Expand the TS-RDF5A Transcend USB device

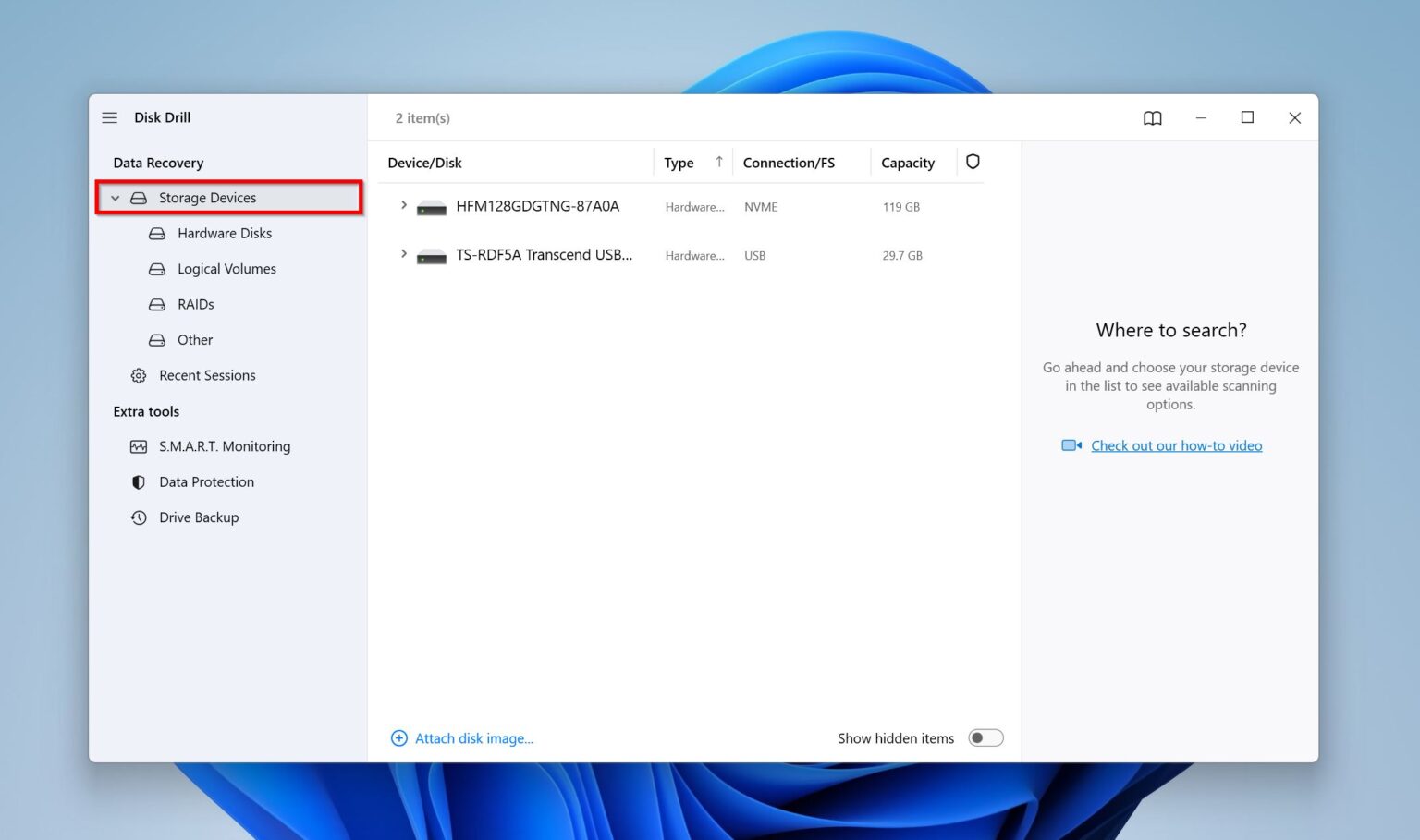402,254
